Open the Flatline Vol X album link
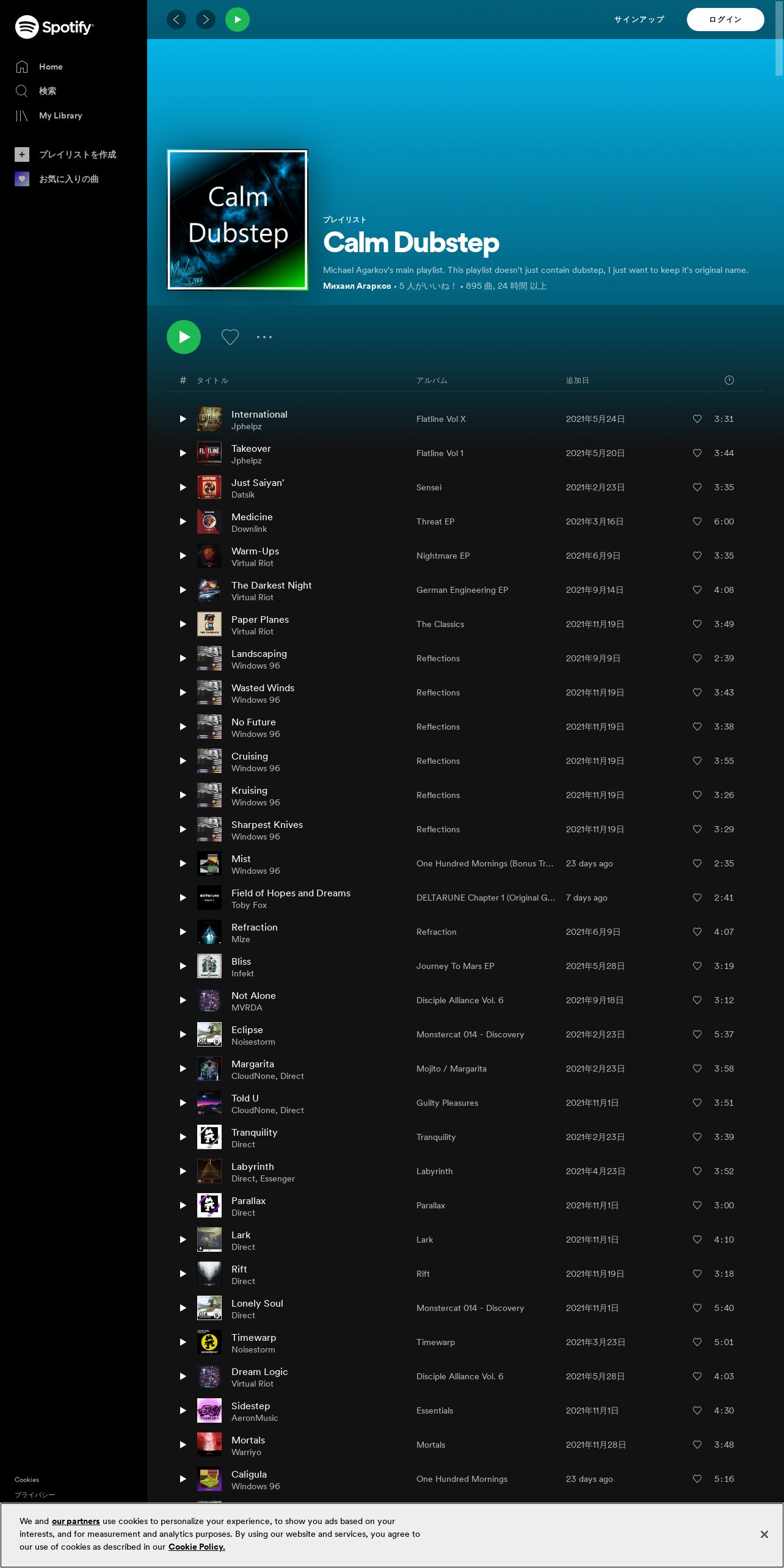The height and width of the screenshot is (1568, 784). coord(441,419)
